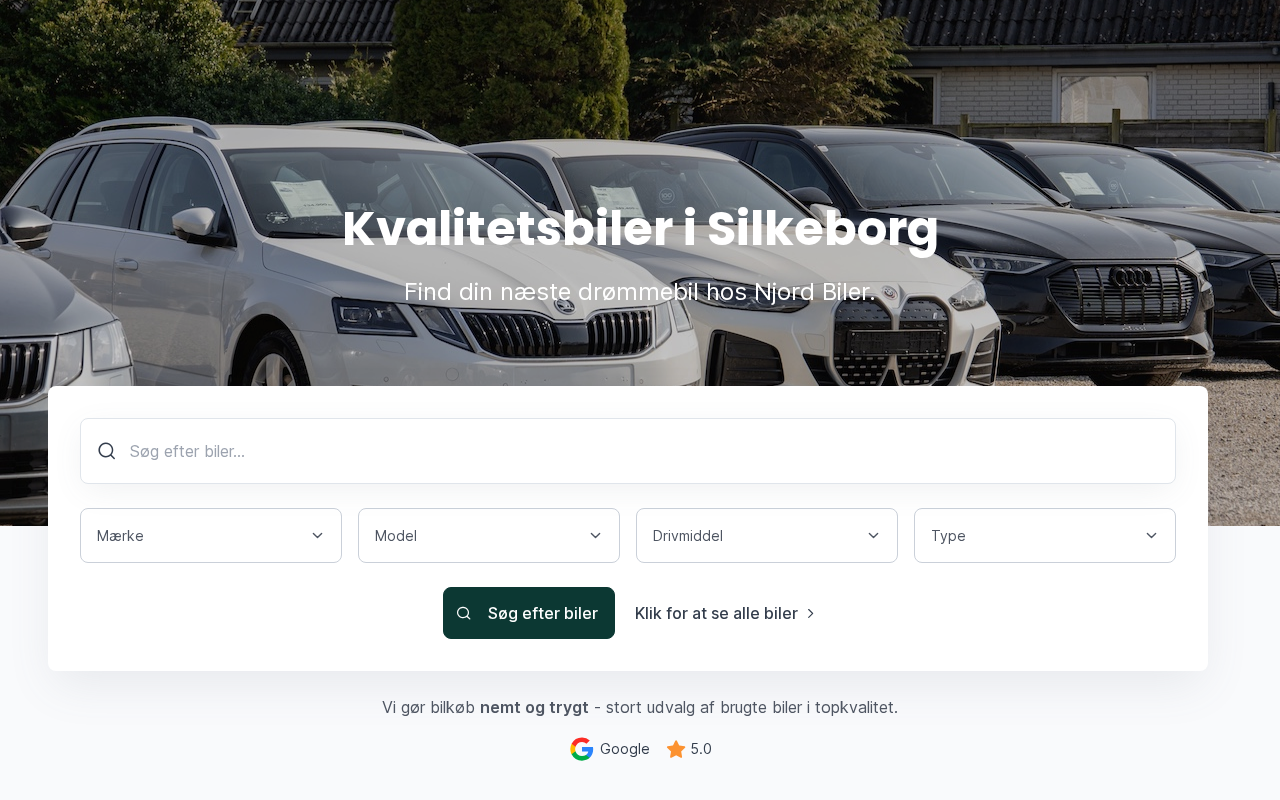Image resolution: width=1280 pixels, height=800 pixels.
Task: Click the orange rating star icon
Action: 676,749
